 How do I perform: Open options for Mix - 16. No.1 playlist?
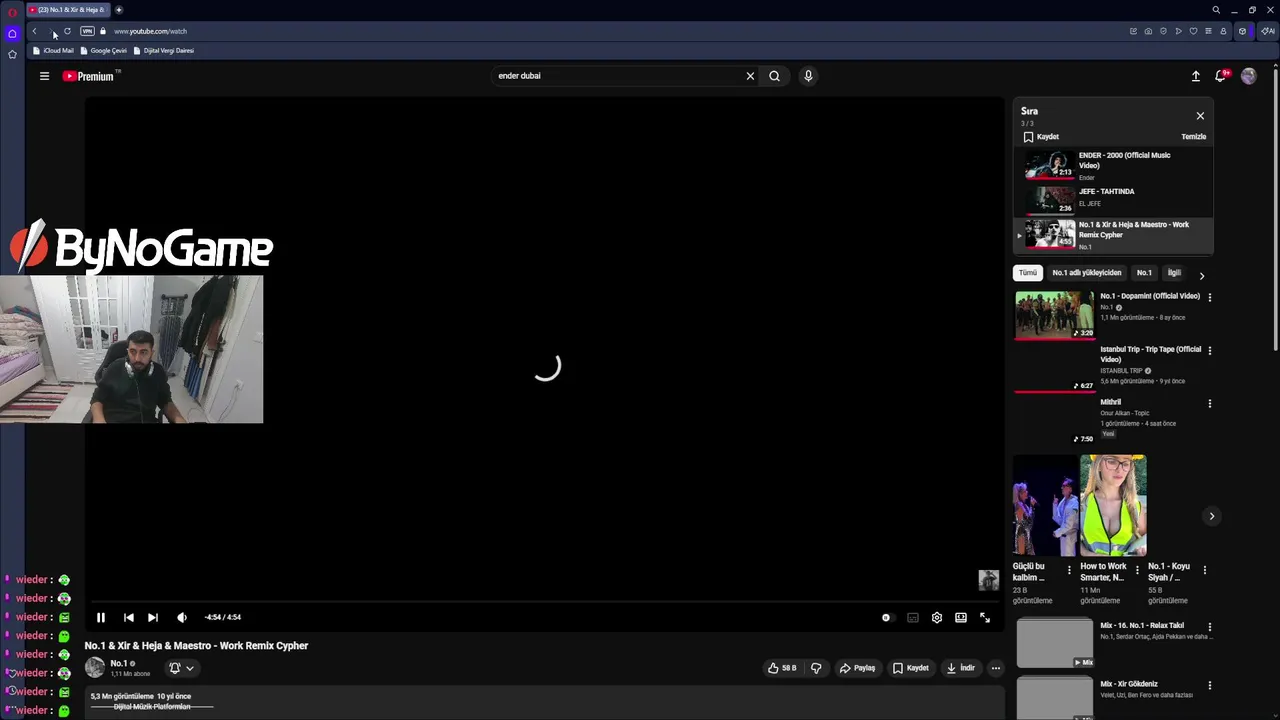(1210, 628)
